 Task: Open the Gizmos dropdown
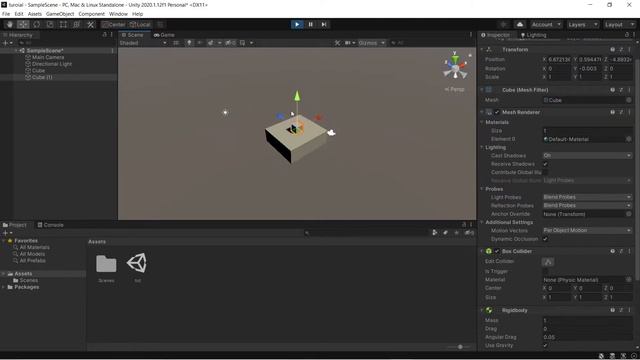coord(371,43)
